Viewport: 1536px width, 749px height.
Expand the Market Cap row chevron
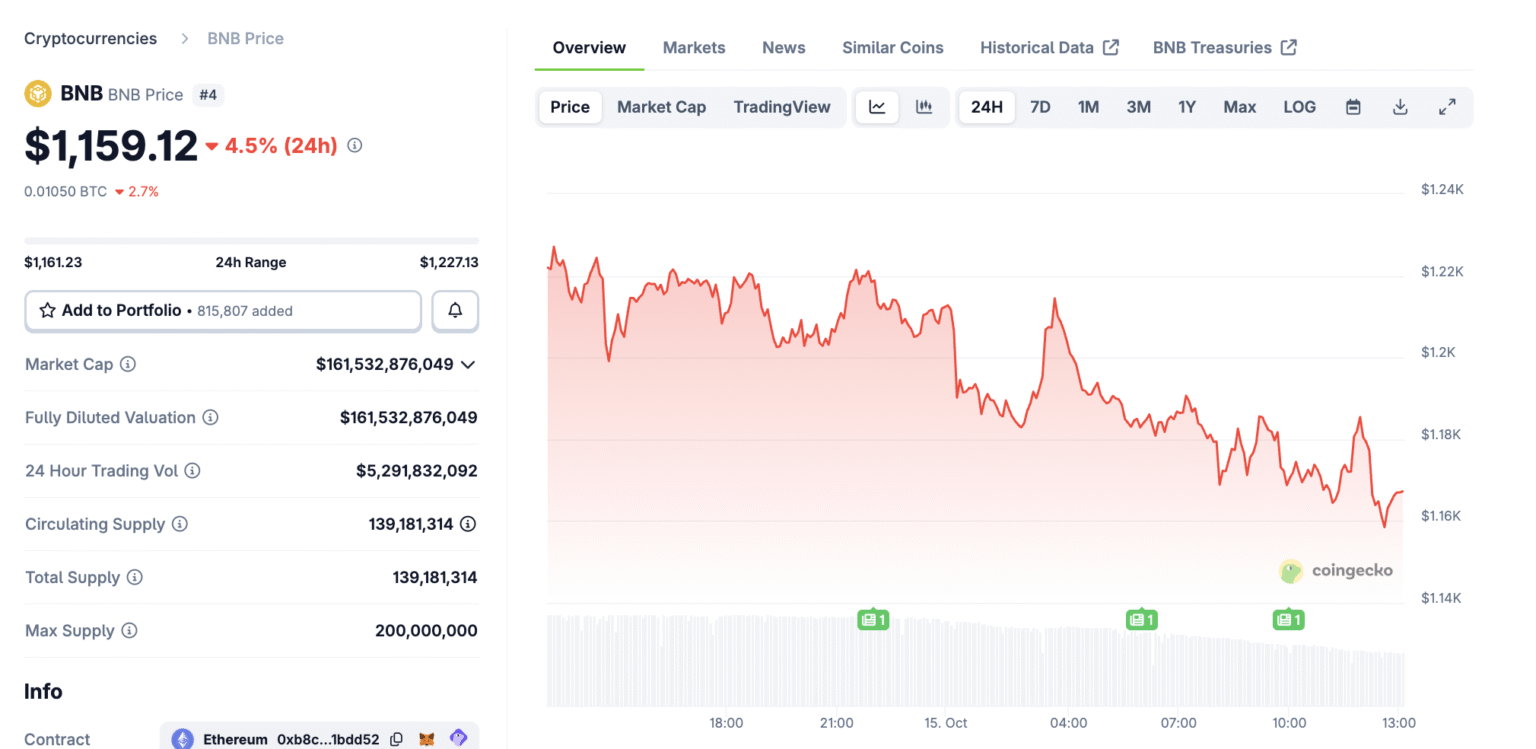467,364
